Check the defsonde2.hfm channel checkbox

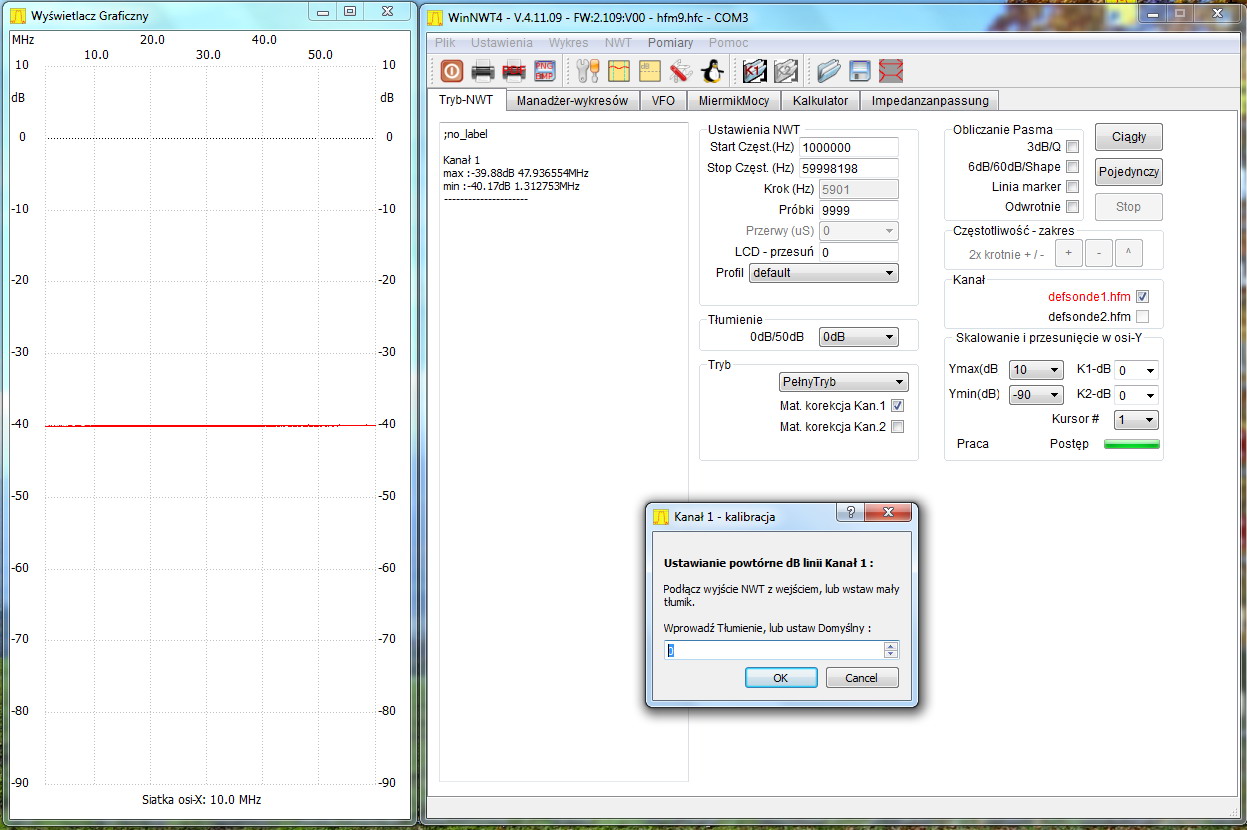click(1142, 317)
